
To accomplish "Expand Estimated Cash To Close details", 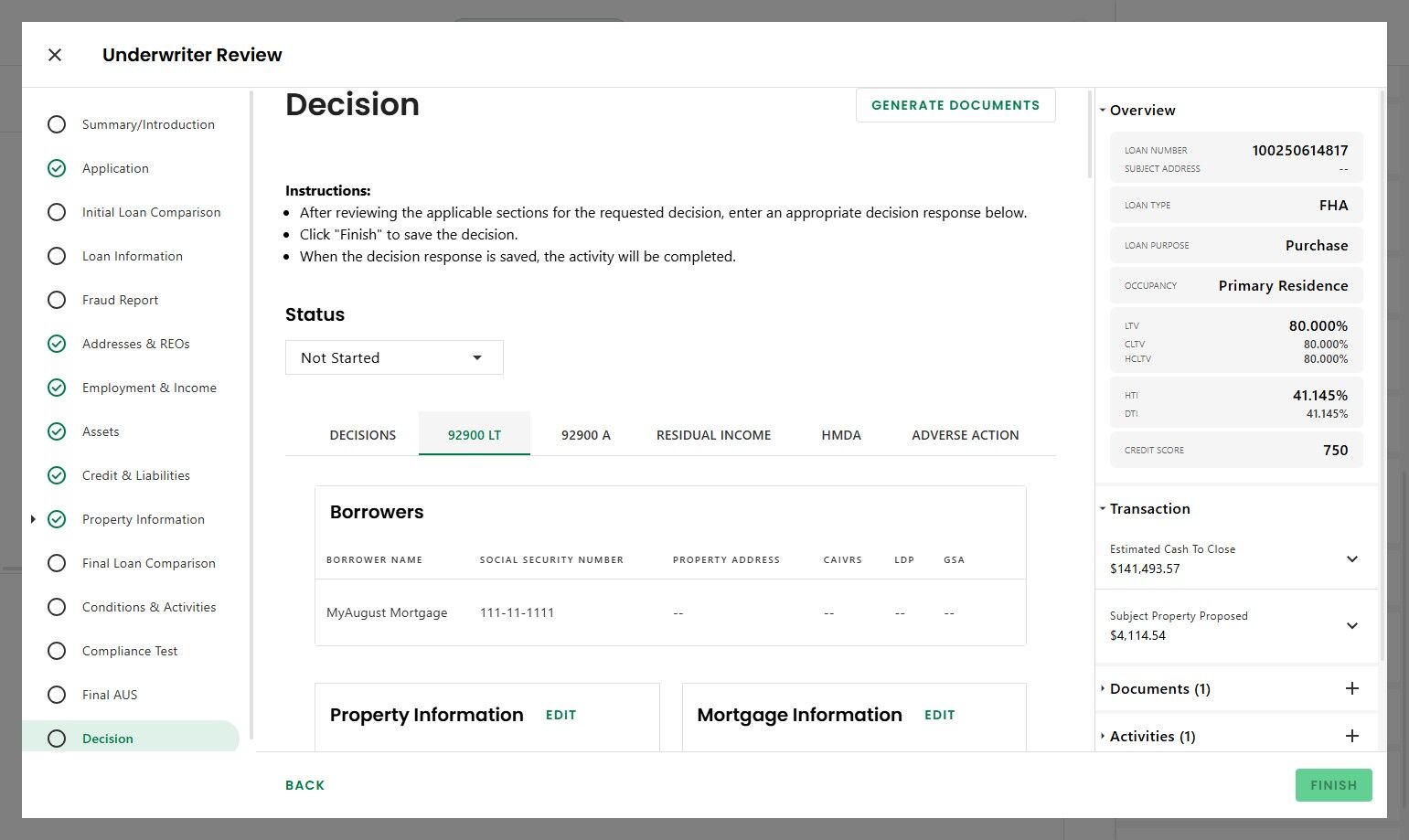I will 1352,558.
